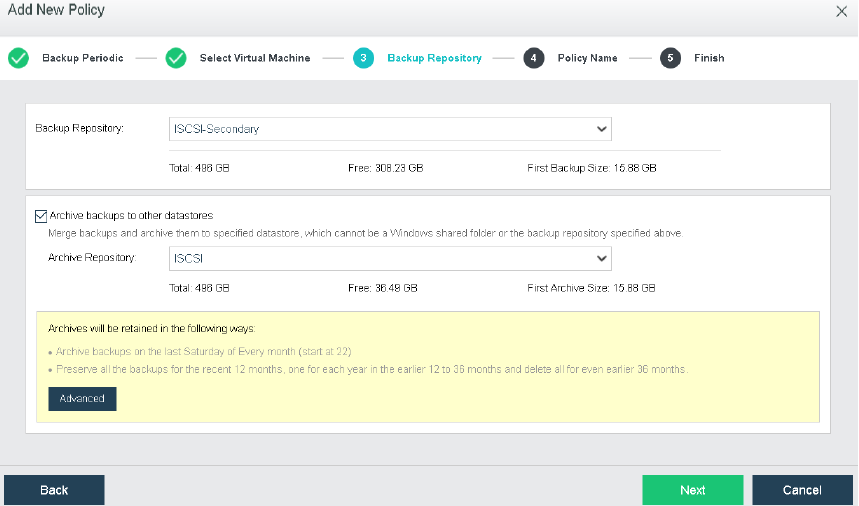Select the Policy Name step label
This screenshot has width=859, height=506.
[587, 58]
